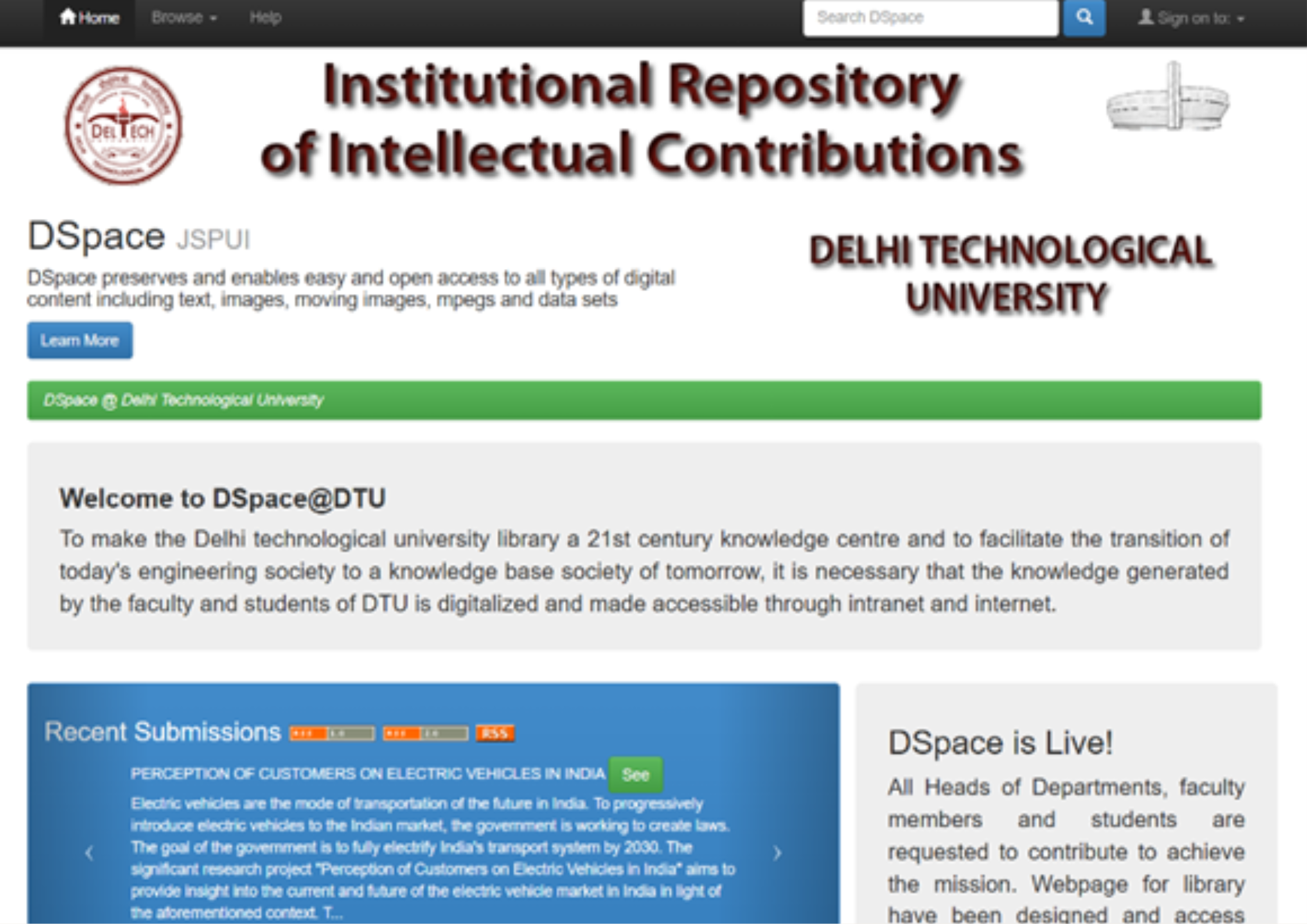Click the second RSS feed badge
The width and height of the screenshot is (1307, 924).
tap(426, 733)
